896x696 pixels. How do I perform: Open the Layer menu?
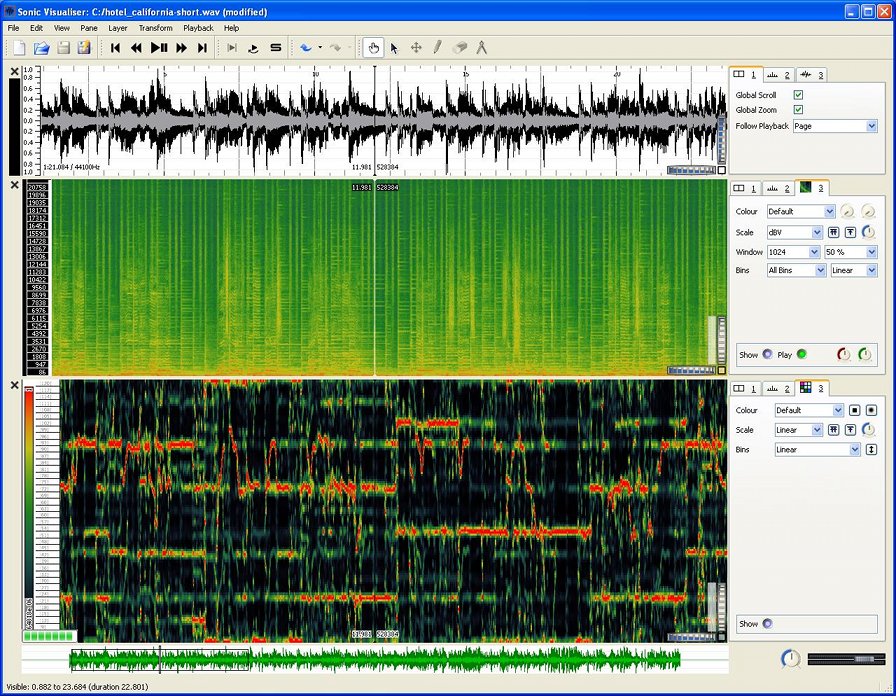[118, 28]
